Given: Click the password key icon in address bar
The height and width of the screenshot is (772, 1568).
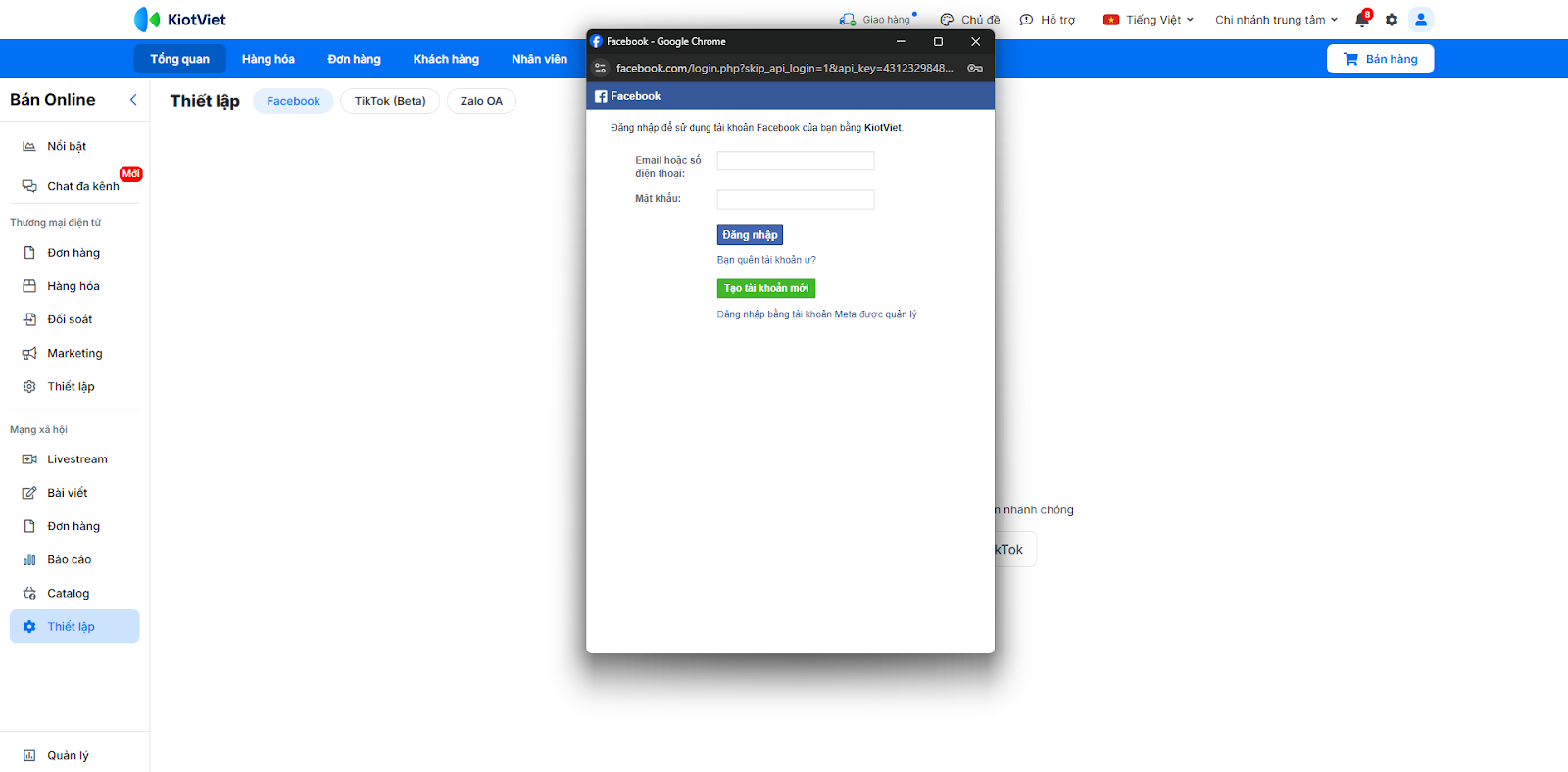Looking at the screenshot, I should (975, 69).
